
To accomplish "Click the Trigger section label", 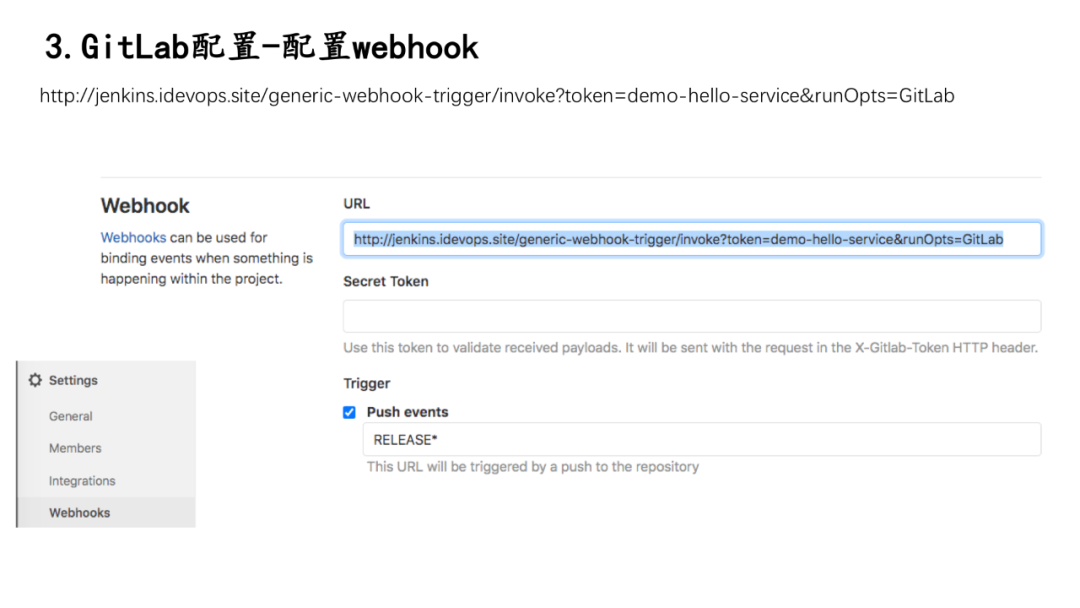I will click(366, 384).
